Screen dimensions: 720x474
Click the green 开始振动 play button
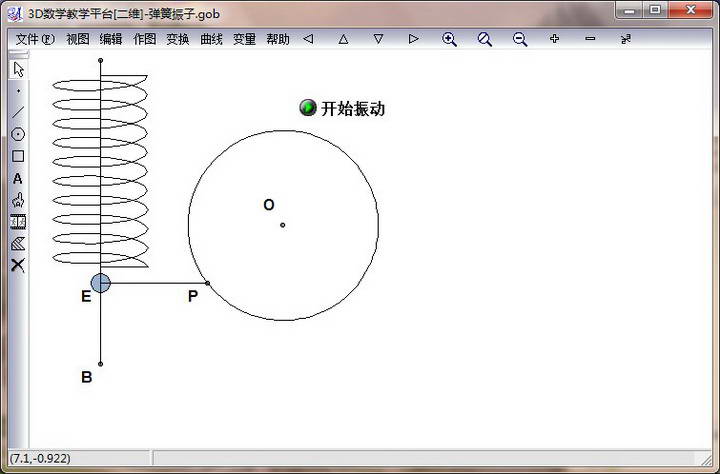point(308,108)
